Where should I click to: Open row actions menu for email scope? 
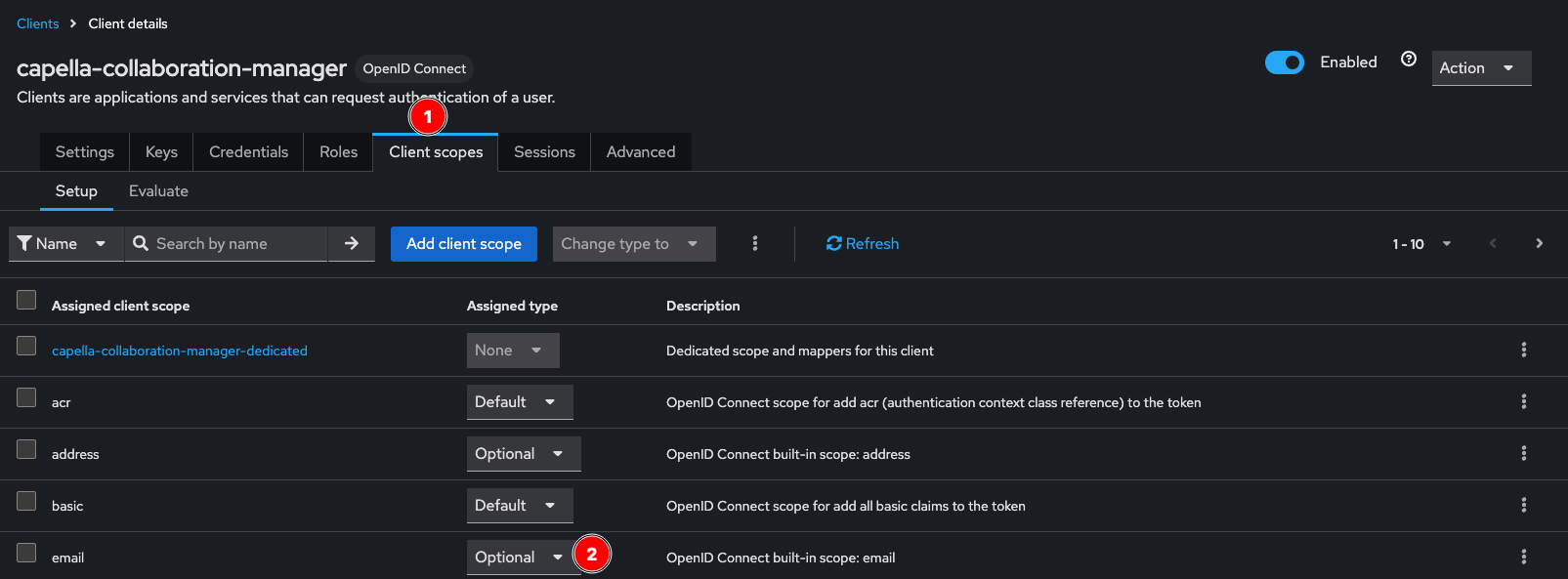[x=1523, y=557]
